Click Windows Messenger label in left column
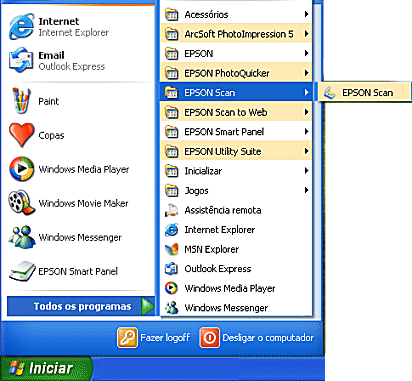The height and width of the screenshot is (381, 412). 80,237
